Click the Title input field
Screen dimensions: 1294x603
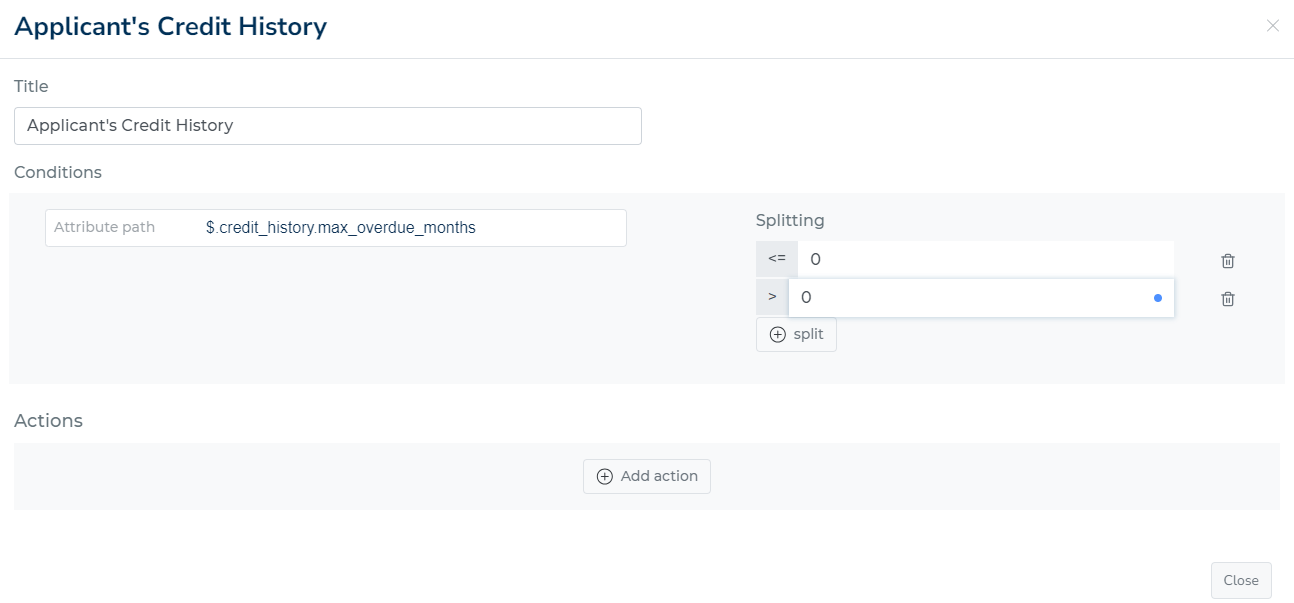[x=328, y=126]
